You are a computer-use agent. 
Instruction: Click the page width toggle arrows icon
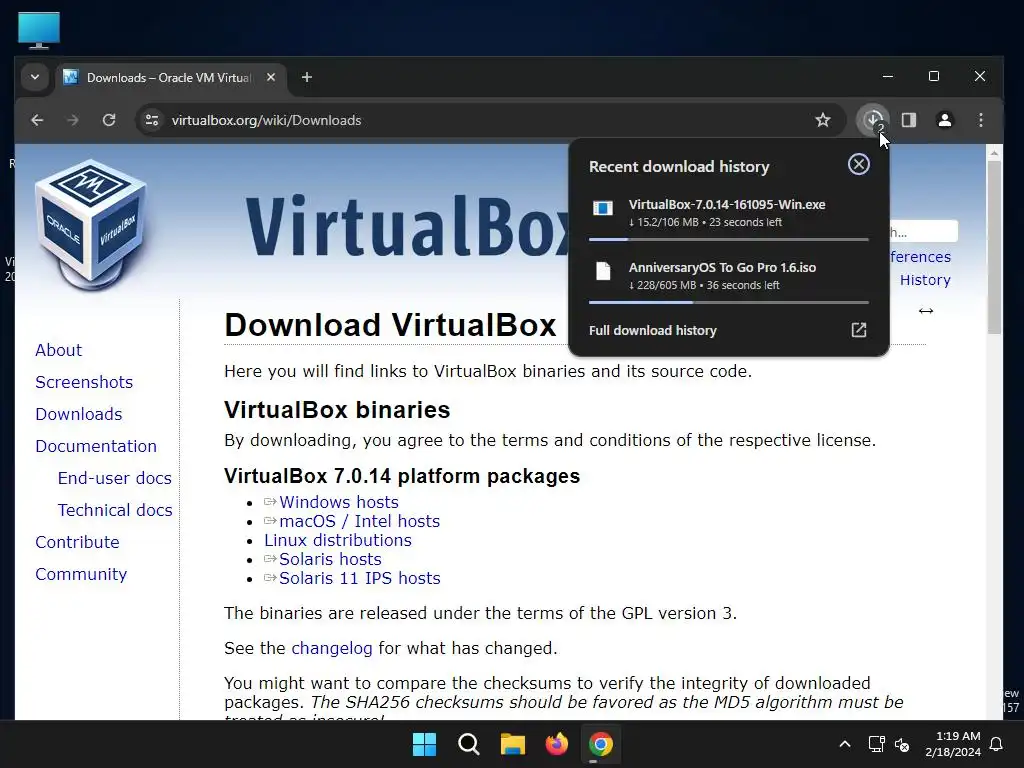click(925, 311)
